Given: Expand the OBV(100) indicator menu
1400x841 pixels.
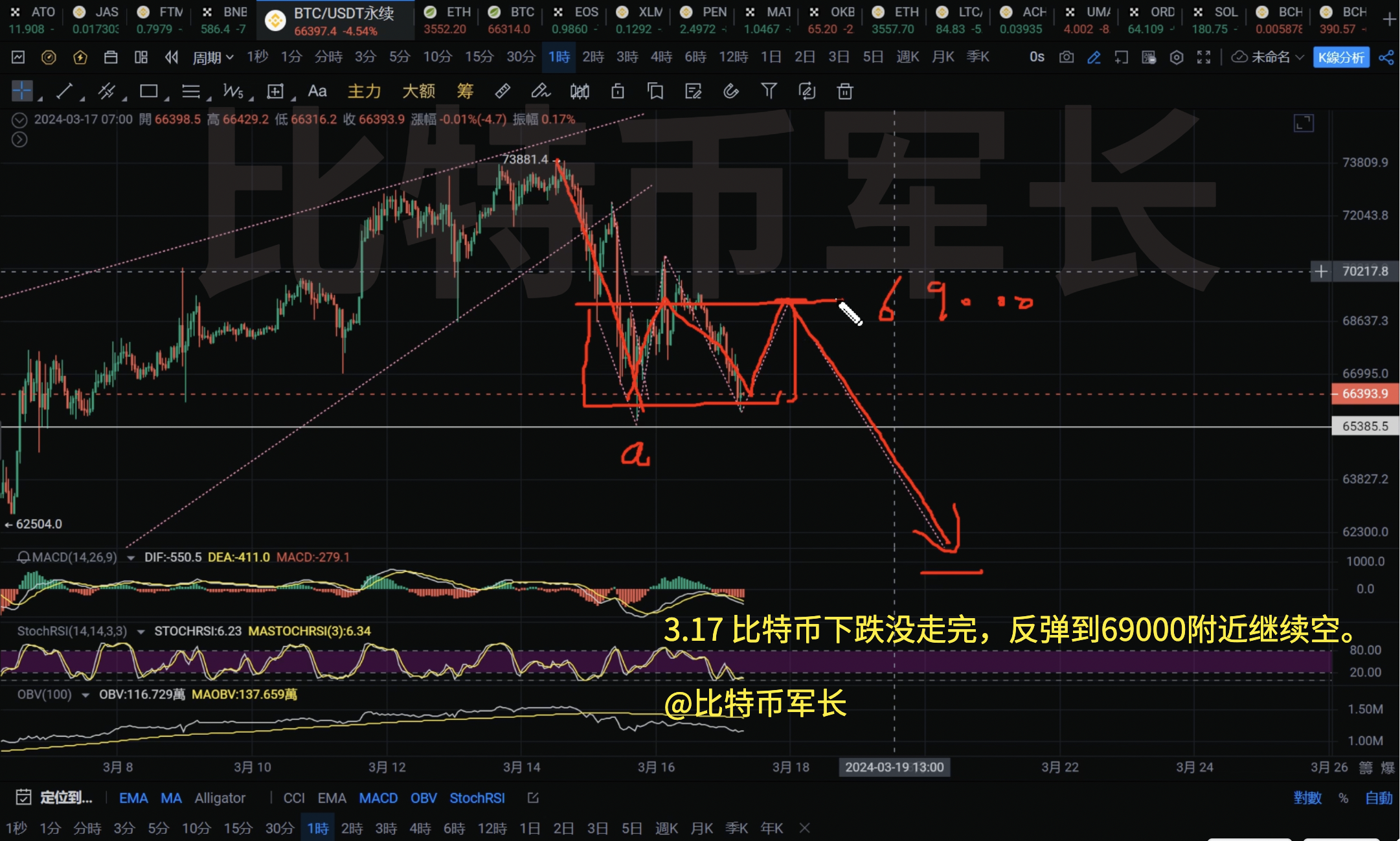Looking at the screenshot, I should tap(85, 695).
